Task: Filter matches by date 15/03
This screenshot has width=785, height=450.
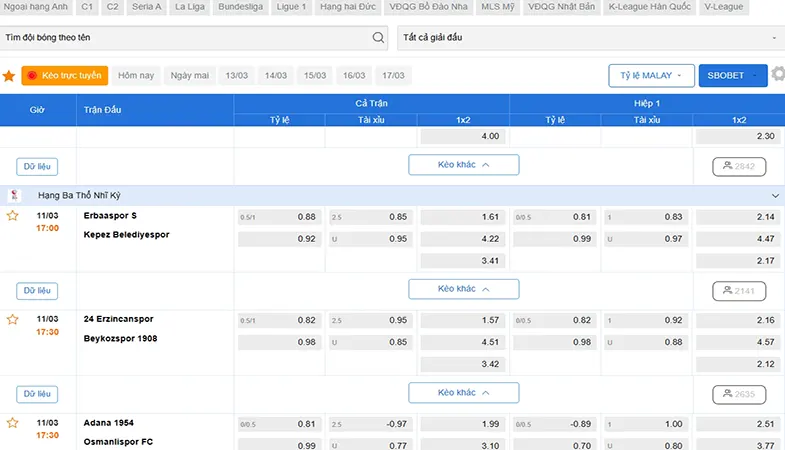Action: pos(315,76)
